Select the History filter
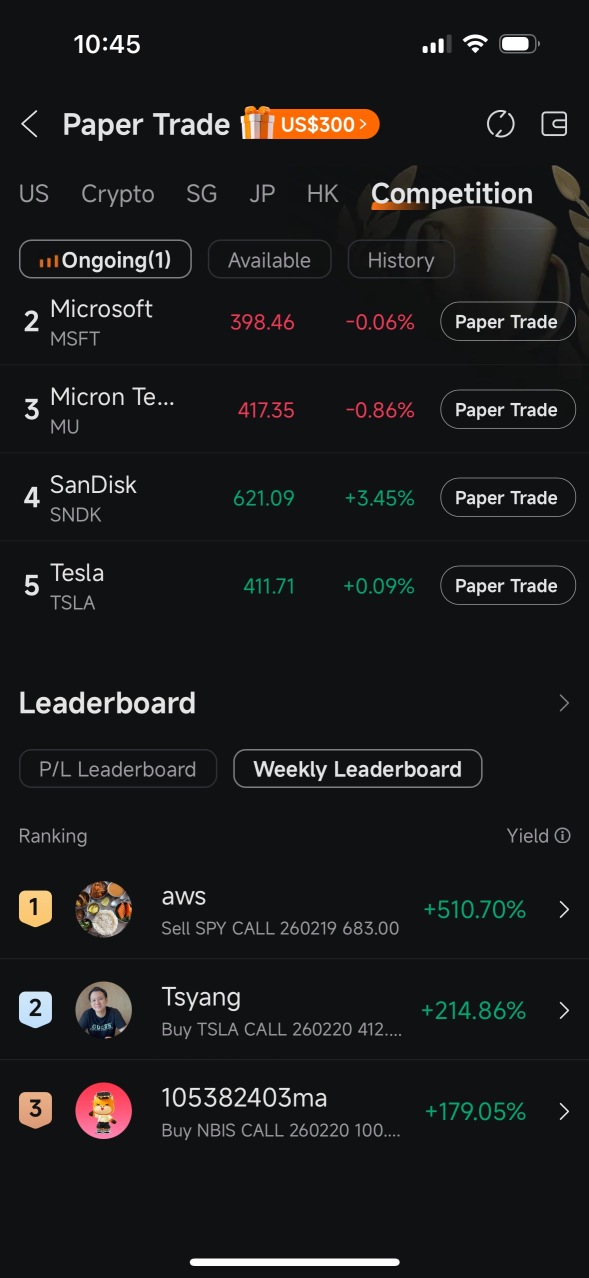Image resolution: width=589 pixels, height=1278 pixels. point(401,260)
